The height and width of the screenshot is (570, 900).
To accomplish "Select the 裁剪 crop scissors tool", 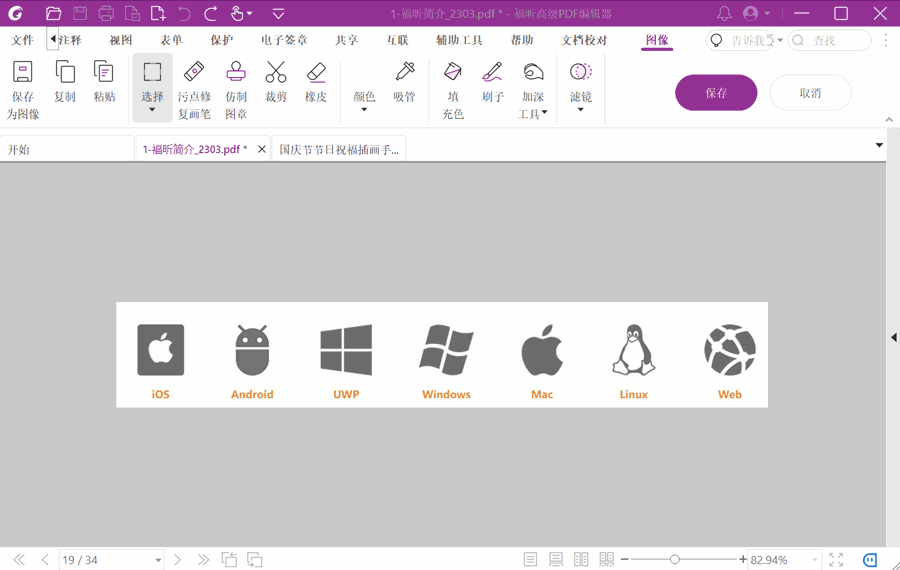I will (x=276, y=81).
